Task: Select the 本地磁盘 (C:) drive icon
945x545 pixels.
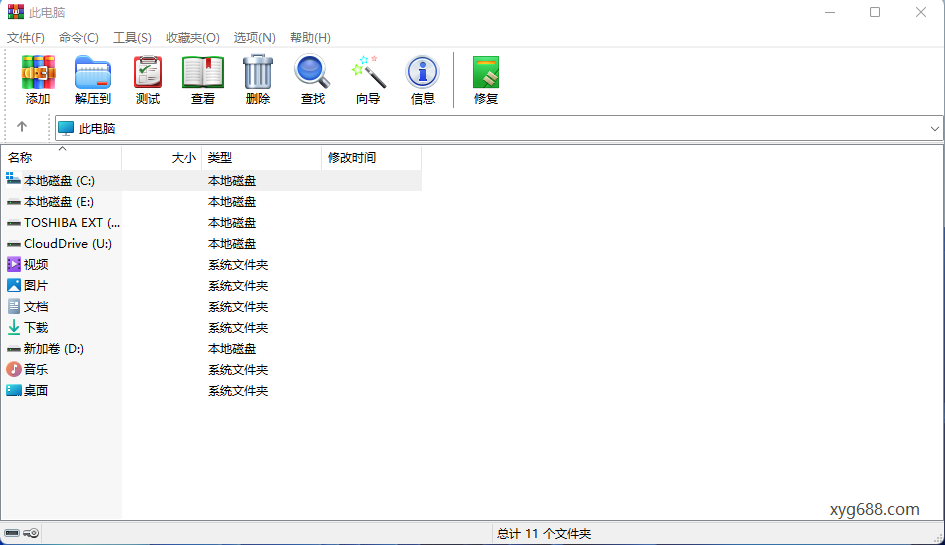Action: point(13,179)
